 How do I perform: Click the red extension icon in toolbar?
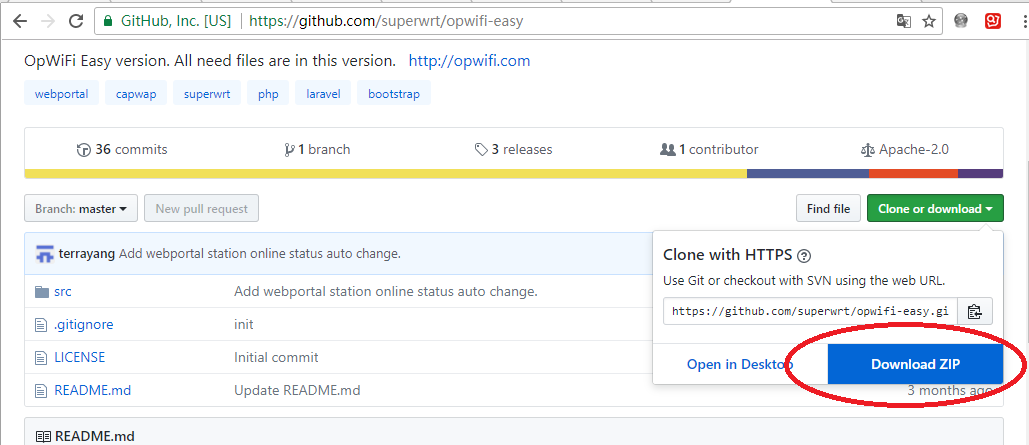click(x=992, y=21)
